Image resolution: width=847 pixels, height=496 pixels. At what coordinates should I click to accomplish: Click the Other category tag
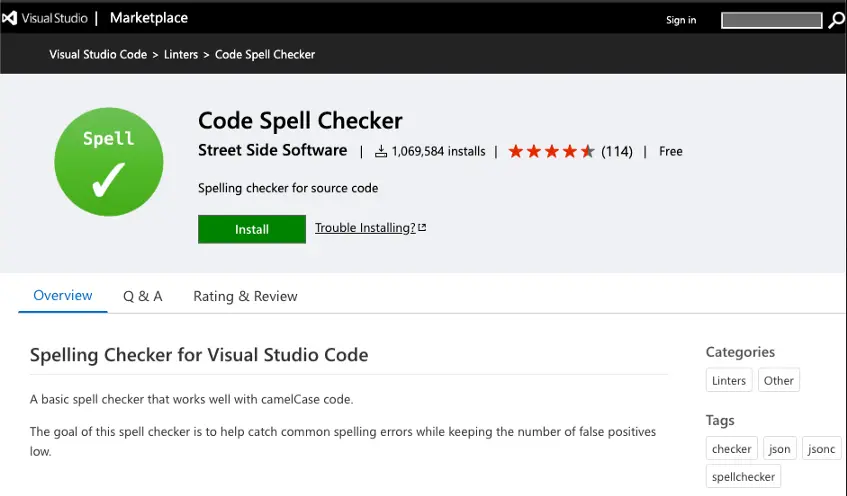click(x=778, y=380)
